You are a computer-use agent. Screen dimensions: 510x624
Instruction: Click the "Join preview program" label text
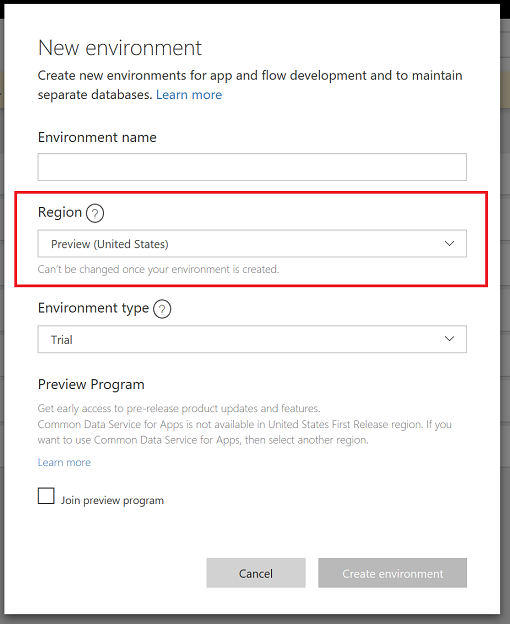(x=112, y=501)
